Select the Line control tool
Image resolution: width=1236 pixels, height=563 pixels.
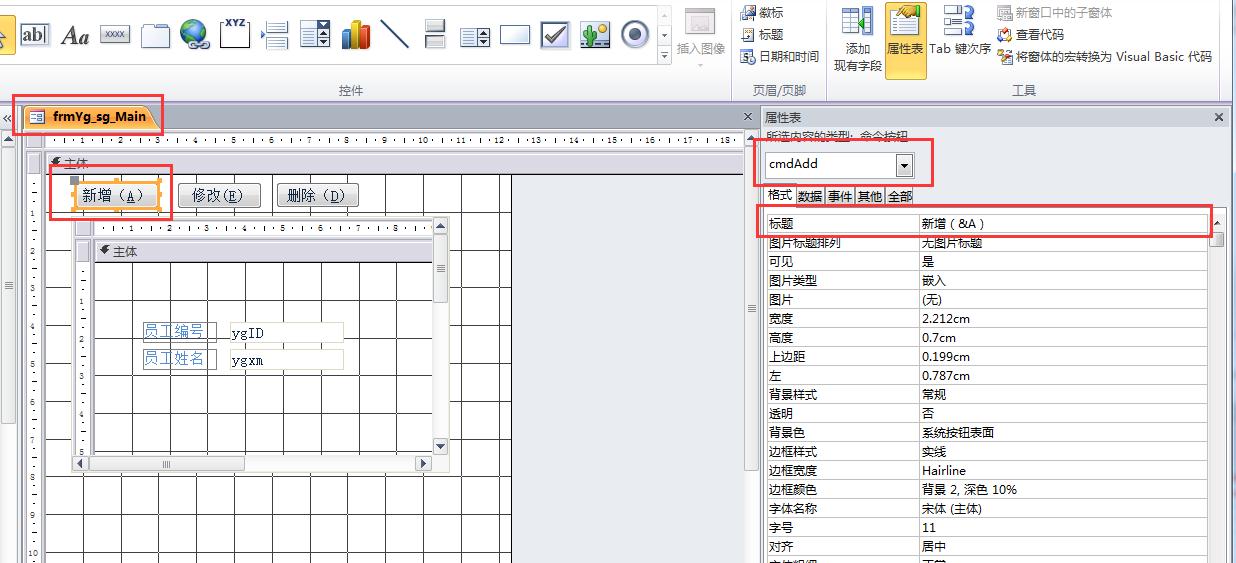395,35
